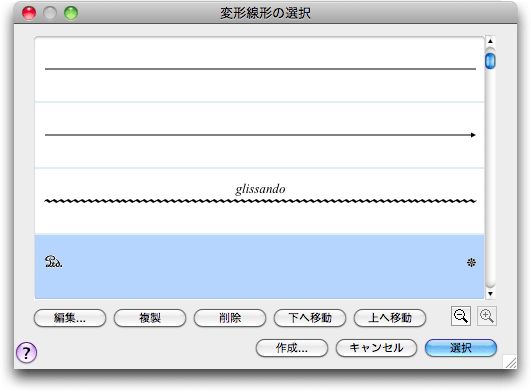Move the selection down with 下へ移動
The image size is (531, 392).
(x=310, y=318)
